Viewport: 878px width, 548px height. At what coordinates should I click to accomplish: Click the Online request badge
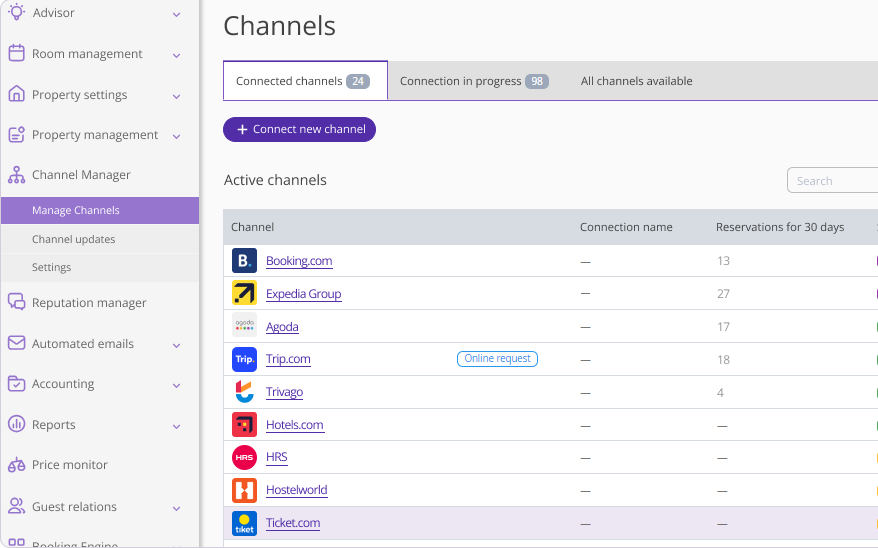click(x=497, y=359)
